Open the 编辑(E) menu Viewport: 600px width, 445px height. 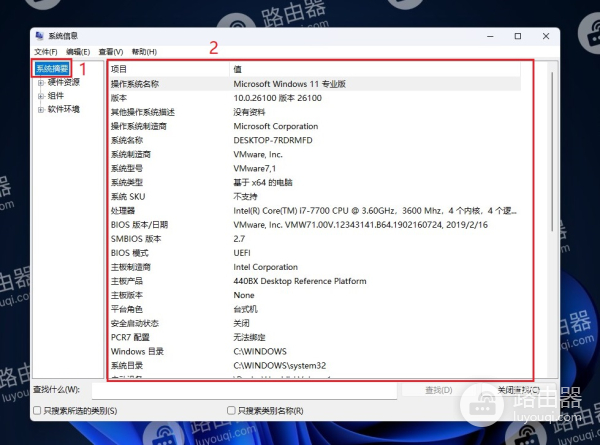(x=78, y=52)
